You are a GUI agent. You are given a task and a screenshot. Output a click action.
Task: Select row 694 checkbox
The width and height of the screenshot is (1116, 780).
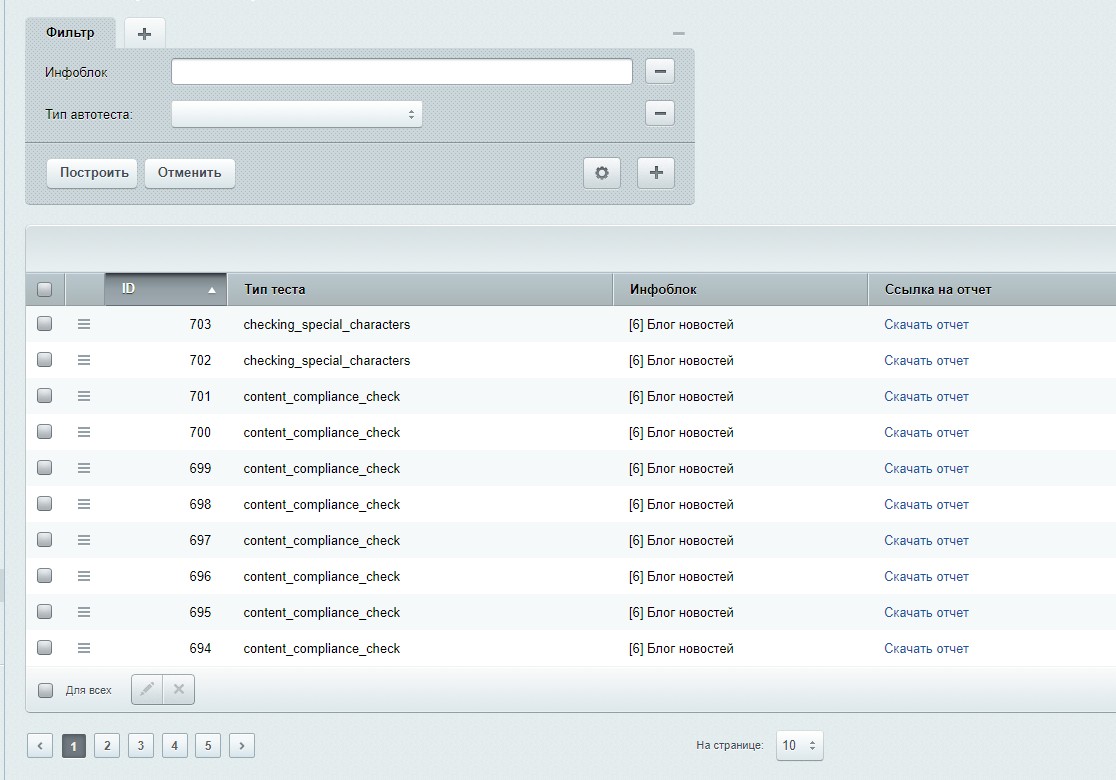(45, 648)
